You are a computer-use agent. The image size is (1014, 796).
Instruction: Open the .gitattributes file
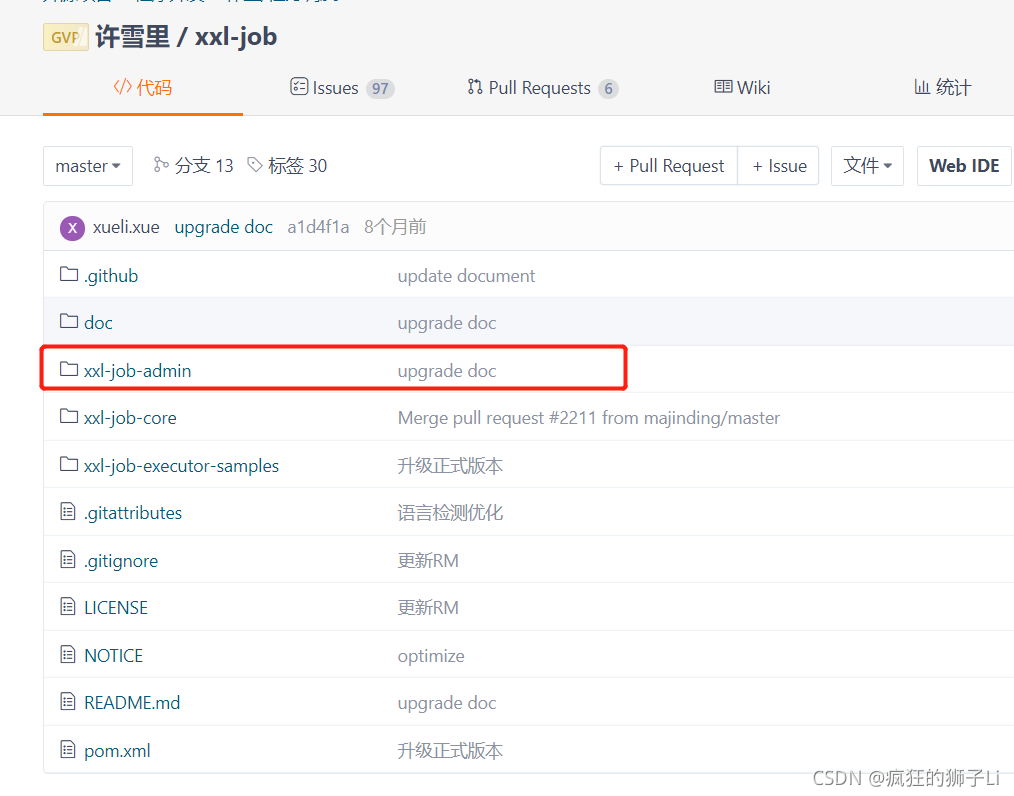(133, 513)
